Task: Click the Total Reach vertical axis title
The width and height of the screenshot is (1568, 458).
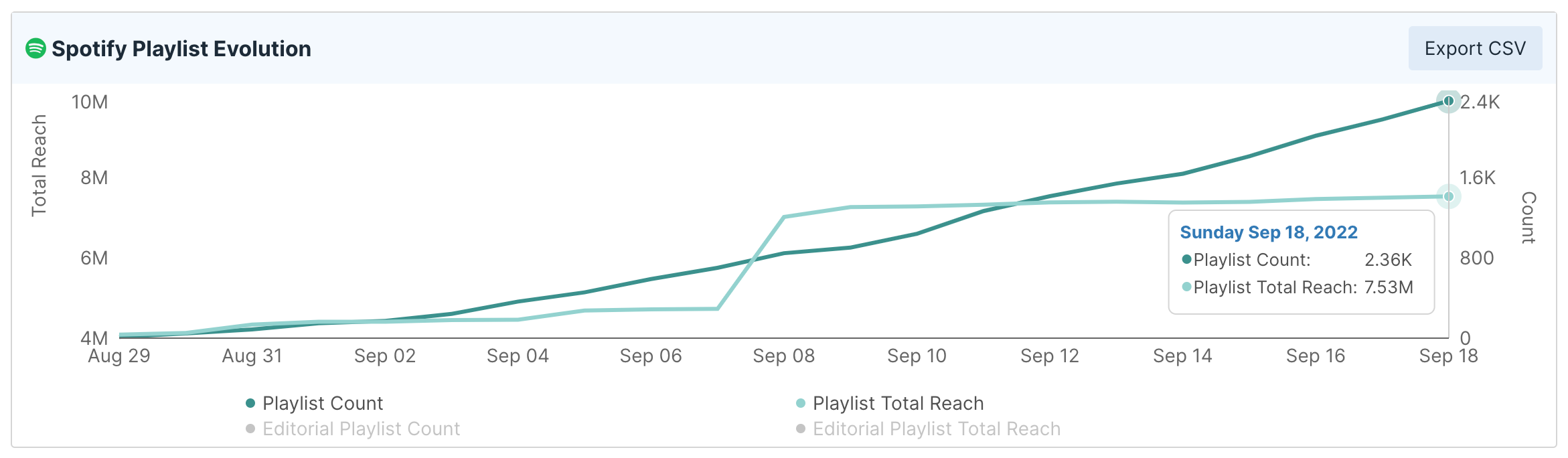Action: click(39, 165)
